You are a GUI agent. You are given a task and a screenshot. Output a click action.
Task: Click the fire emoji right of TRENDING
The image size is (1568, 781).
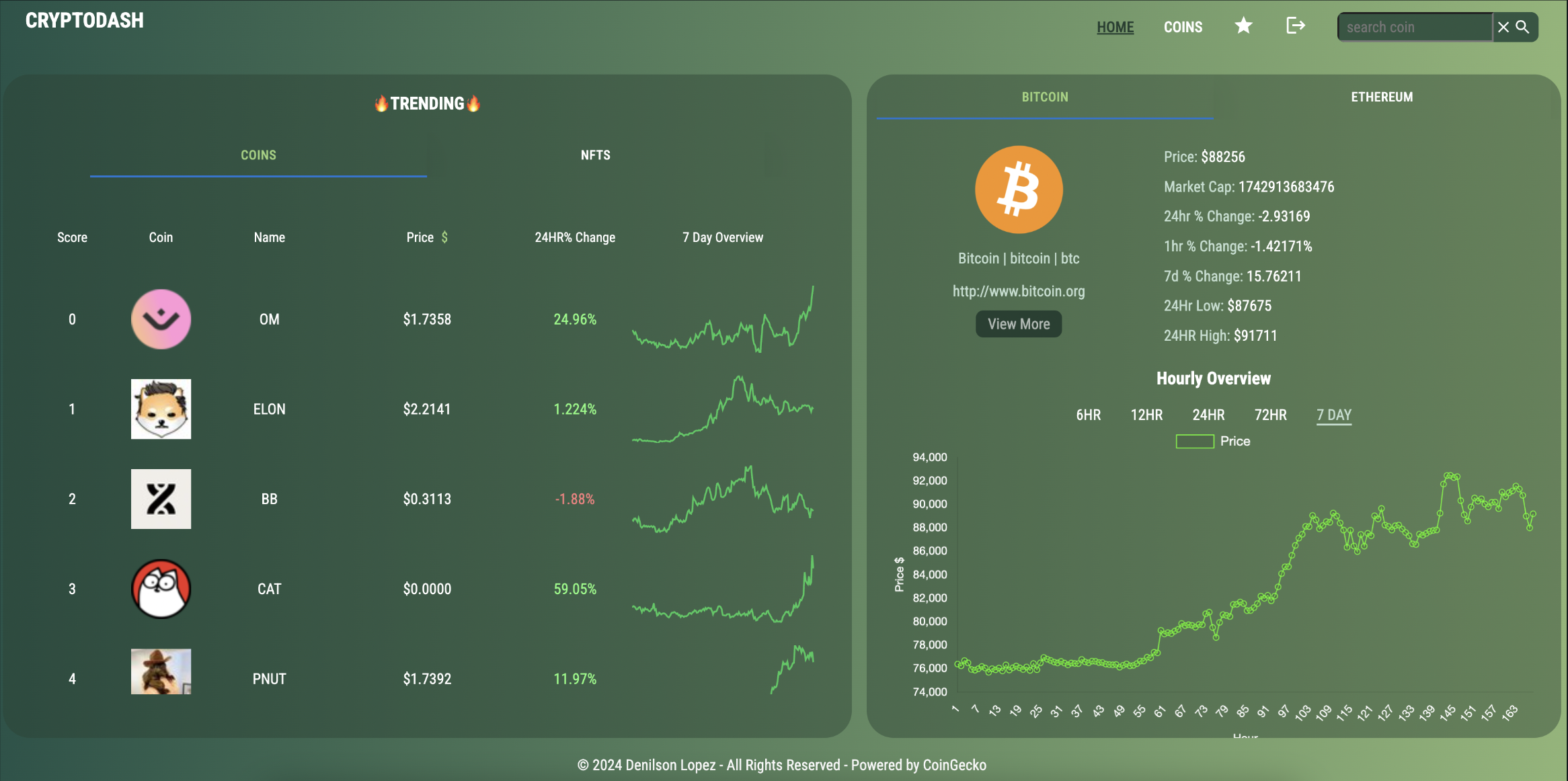click(x=473, y=104)
